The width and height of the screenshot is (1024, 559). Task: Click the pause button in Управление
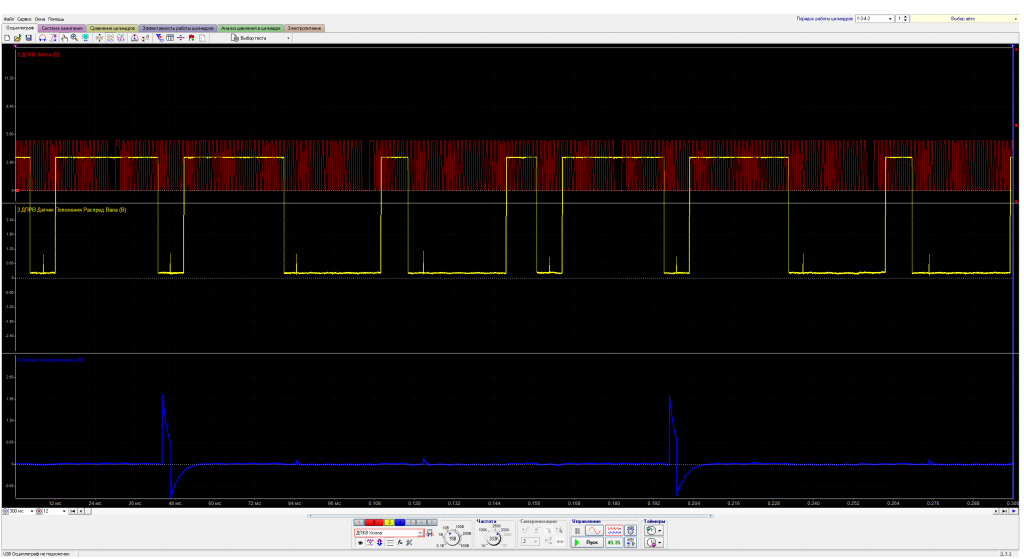click(577, 531)
